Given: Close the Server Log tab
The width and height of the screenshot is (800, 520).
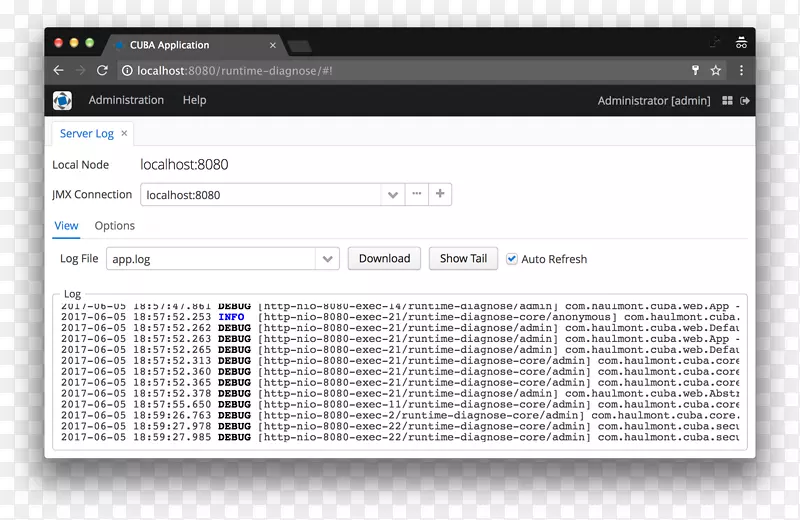Looking at the screenshot, I should (125, 133).
